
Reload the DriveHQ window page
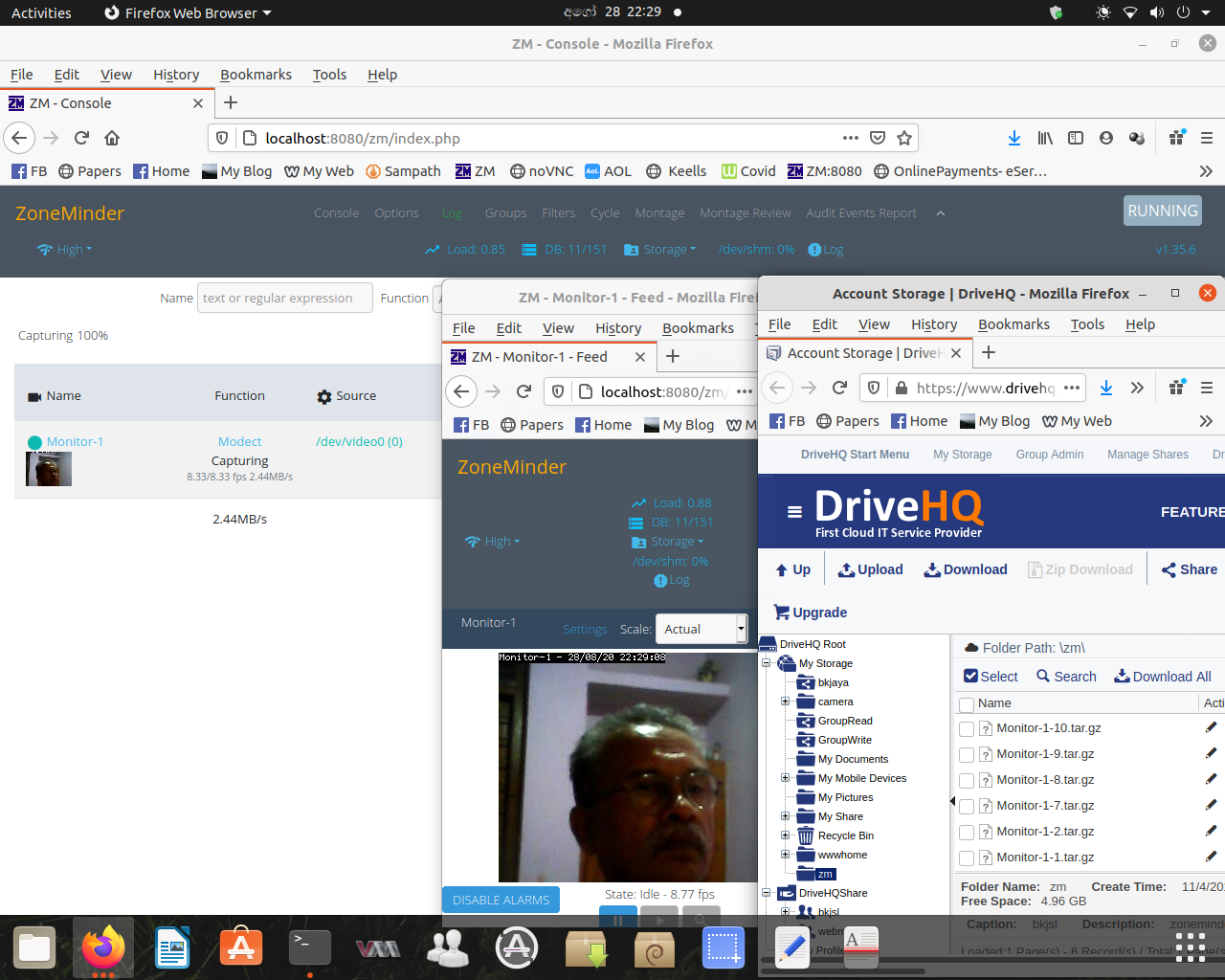(839, 388)
